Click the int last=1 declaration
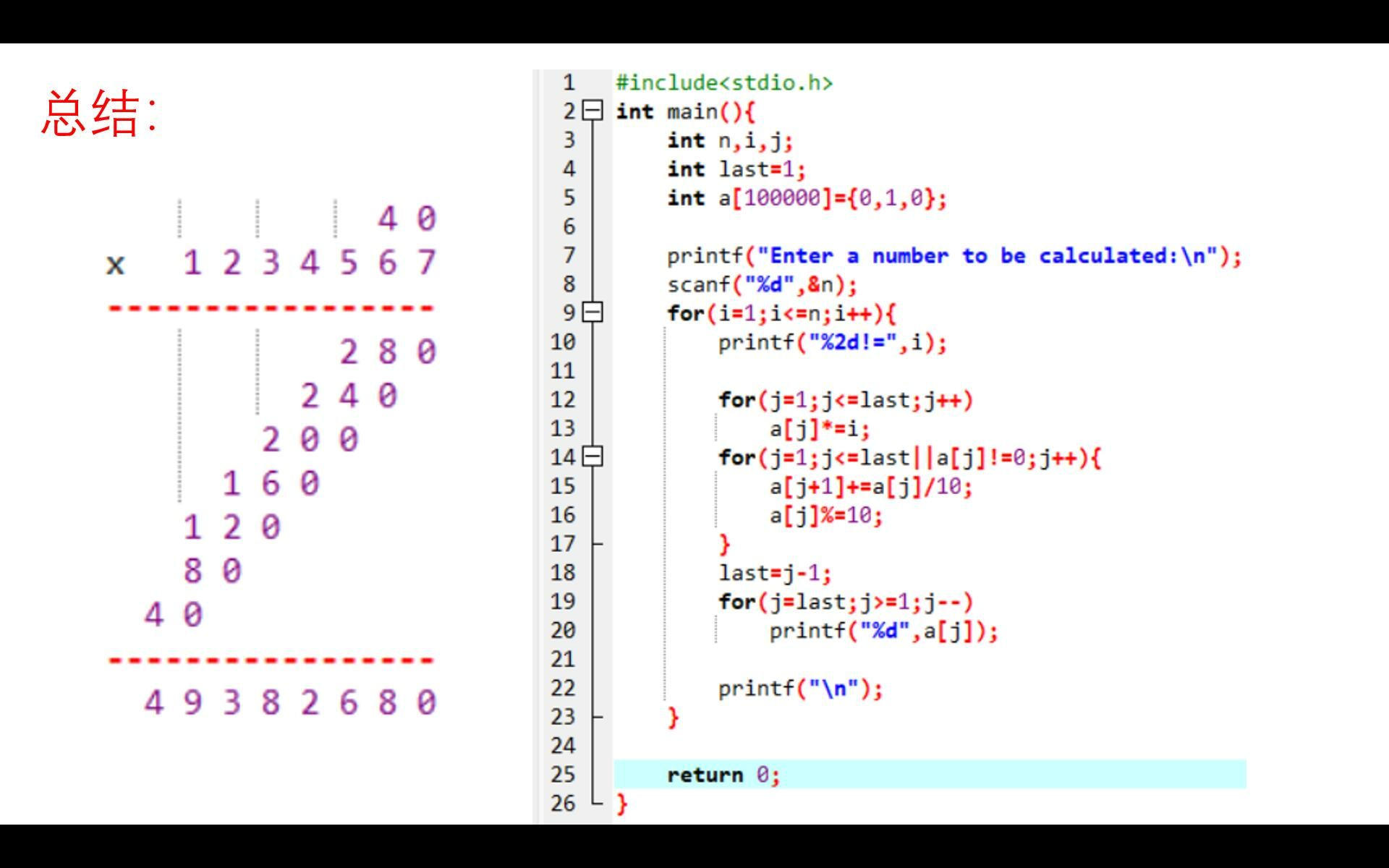The width and height of the screenshot is (1389, 868). (x=736, y=169)
